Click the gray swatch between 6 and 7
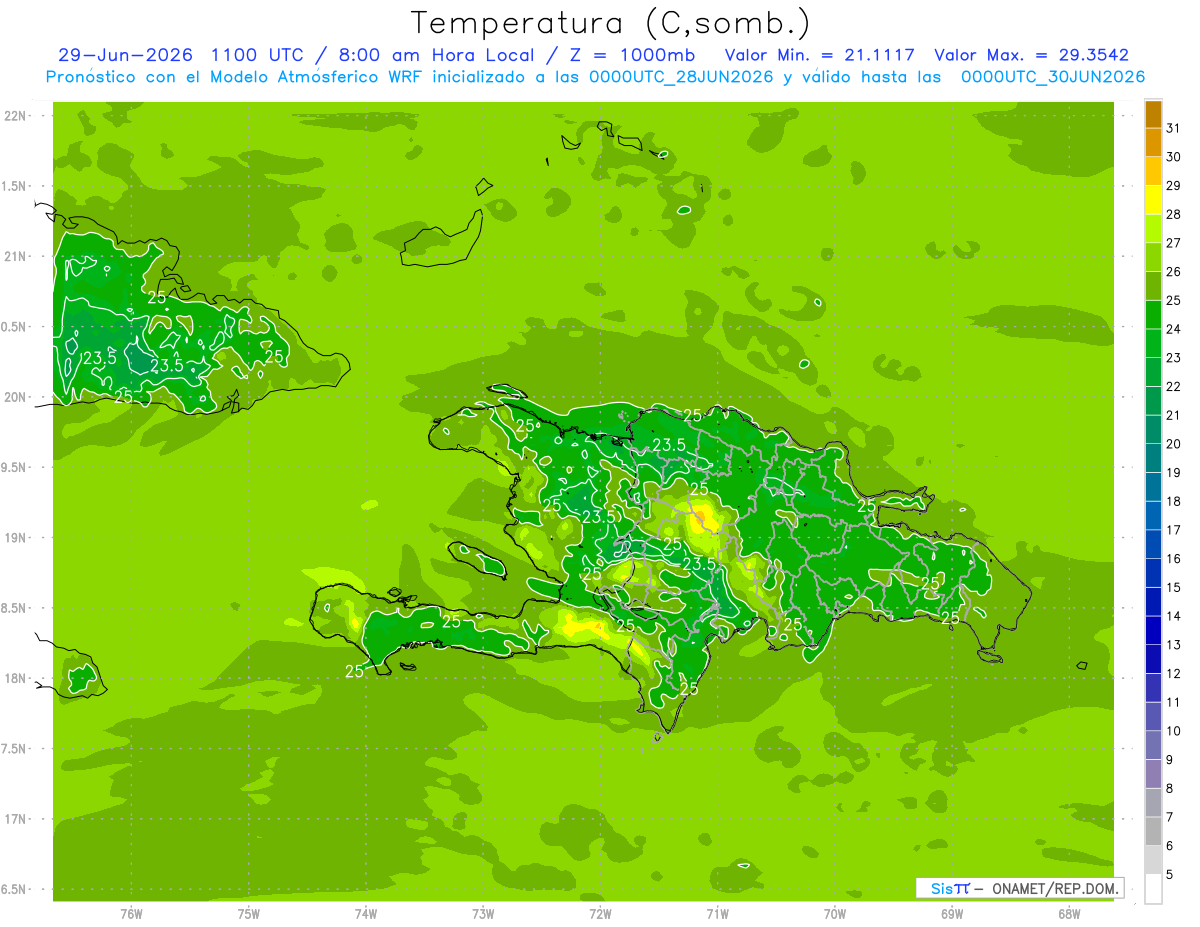The width and height of the screenshot is (1200, 927). tap(1153, 831)
